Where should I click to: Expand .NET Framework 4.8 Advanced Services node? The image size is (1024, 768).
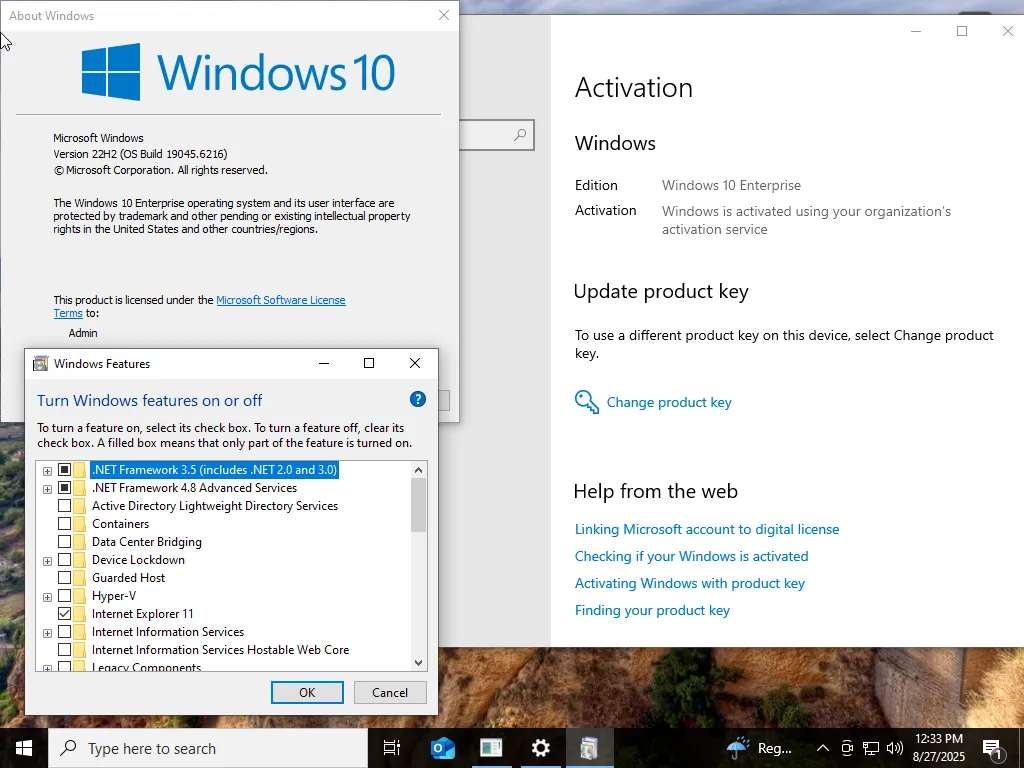coord(47,489)
